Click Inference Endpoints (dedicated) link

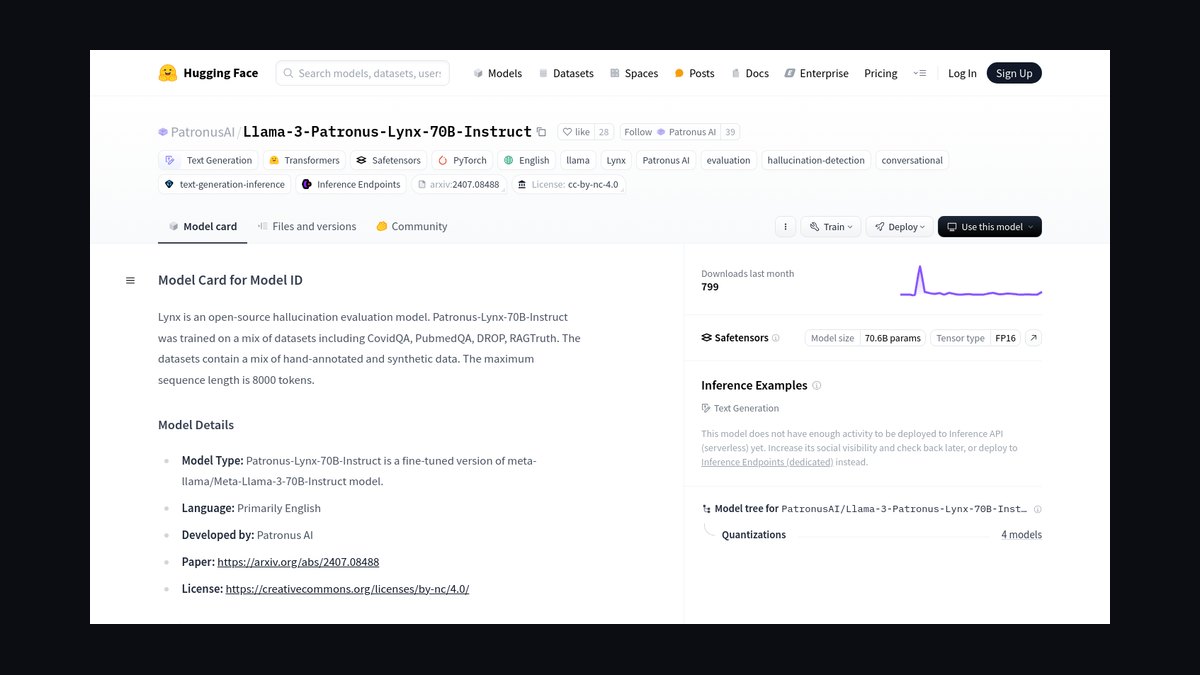click(767, 462)
